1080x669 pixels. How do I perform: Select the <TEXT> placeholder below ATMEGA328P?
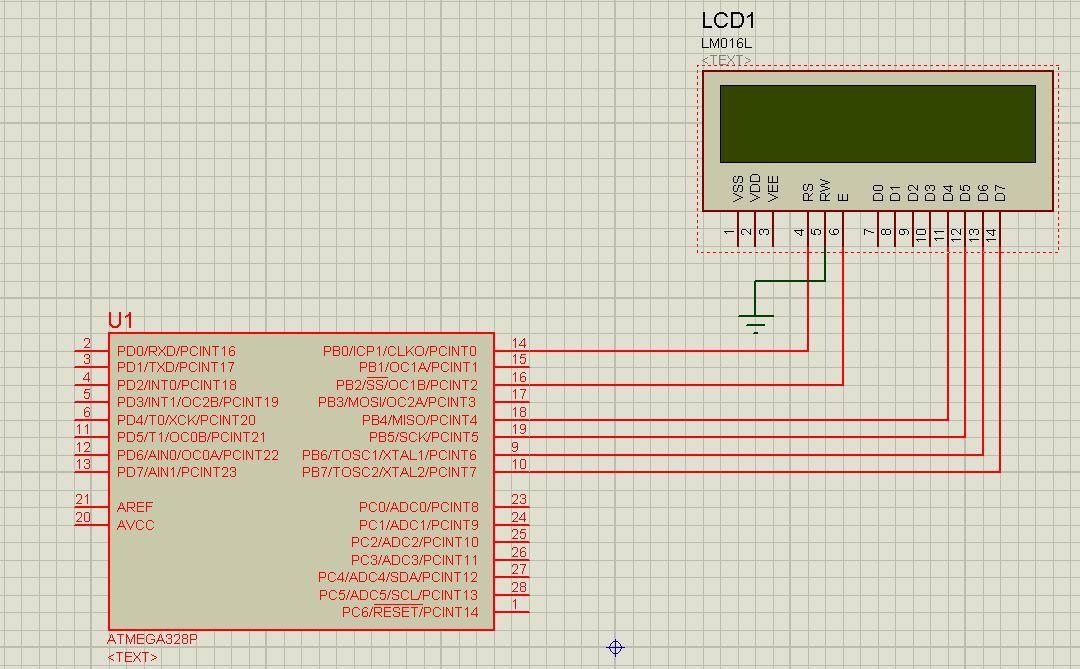(132, 657)
